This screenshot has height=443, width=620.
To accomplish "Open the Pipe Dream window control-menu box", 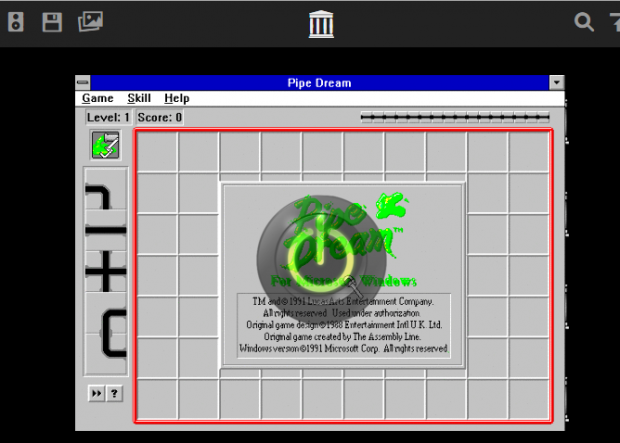I will (83, 83).
